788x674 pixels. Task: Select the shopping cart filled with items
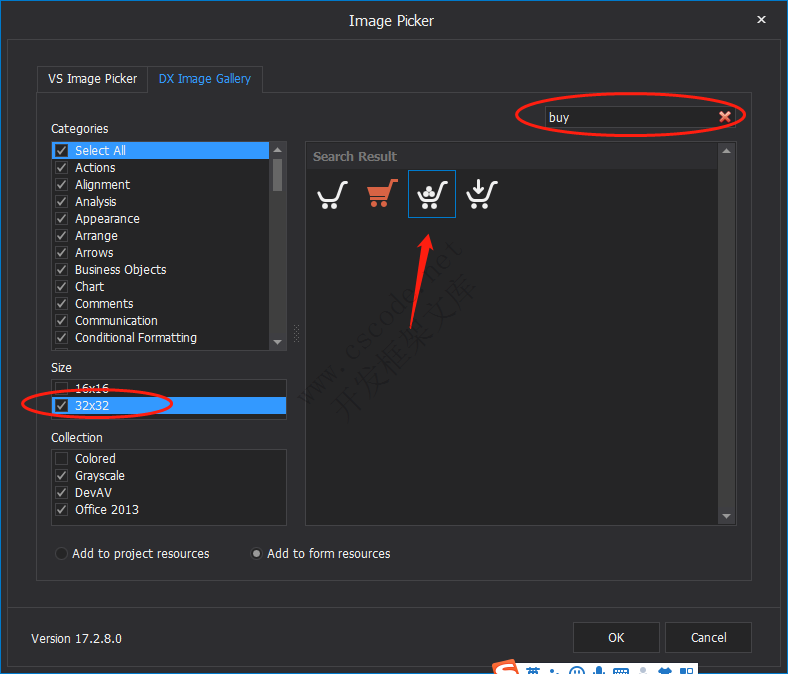coord(432,193)
